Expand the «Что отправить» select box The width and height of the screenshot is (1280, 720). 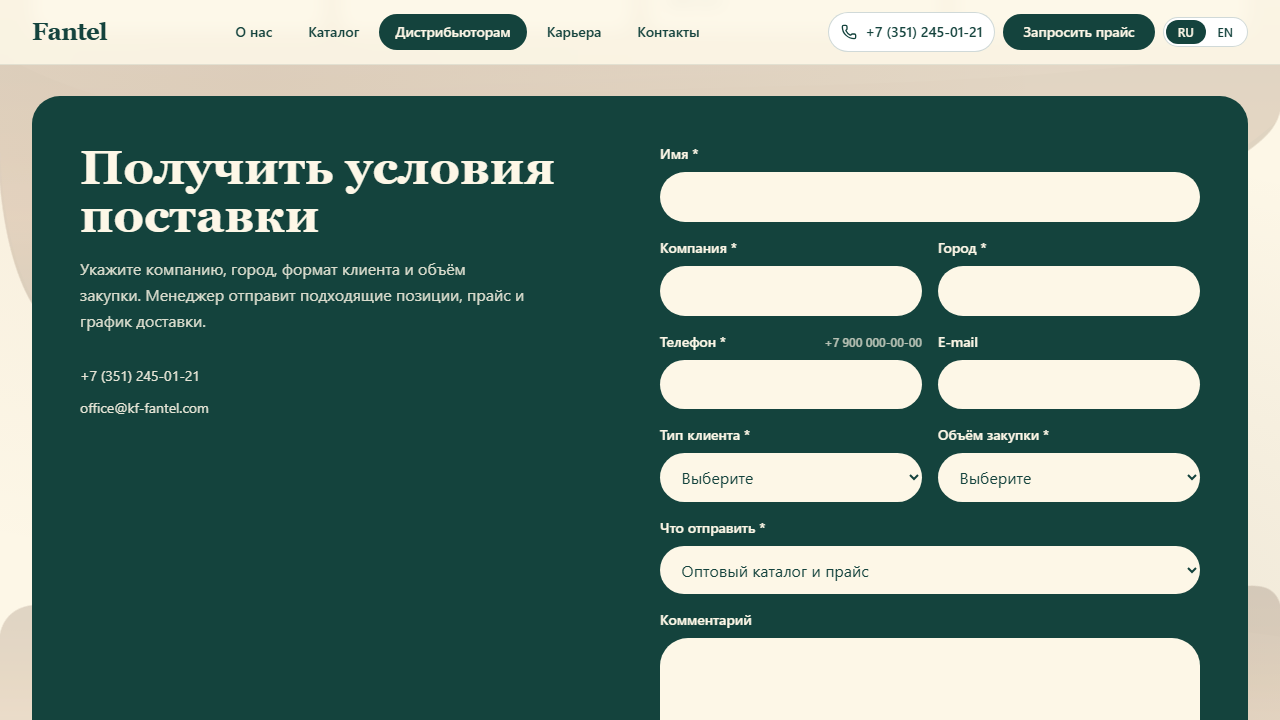click(930, 570)
